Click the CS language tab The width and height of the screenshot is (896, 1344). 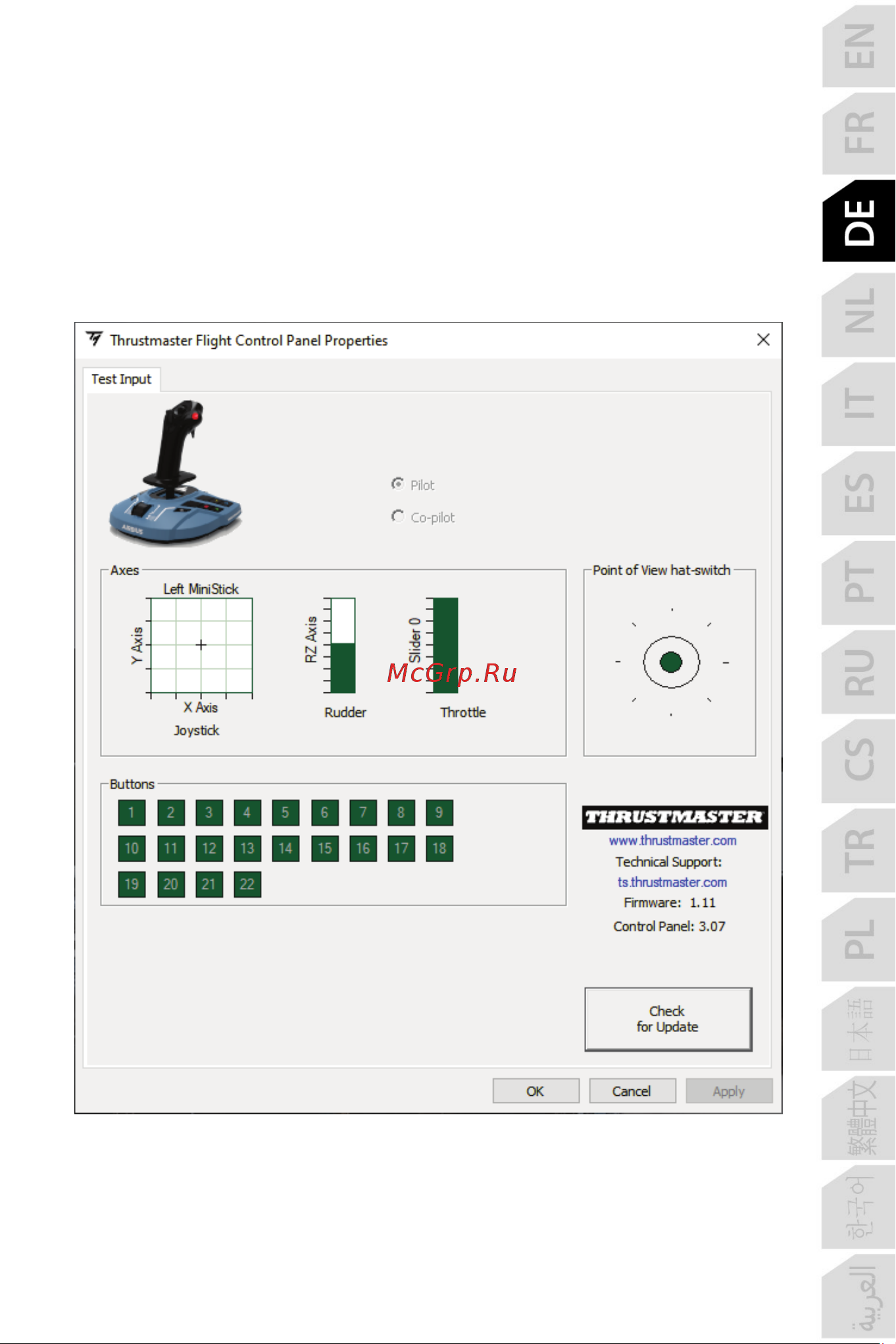point(859,760)
